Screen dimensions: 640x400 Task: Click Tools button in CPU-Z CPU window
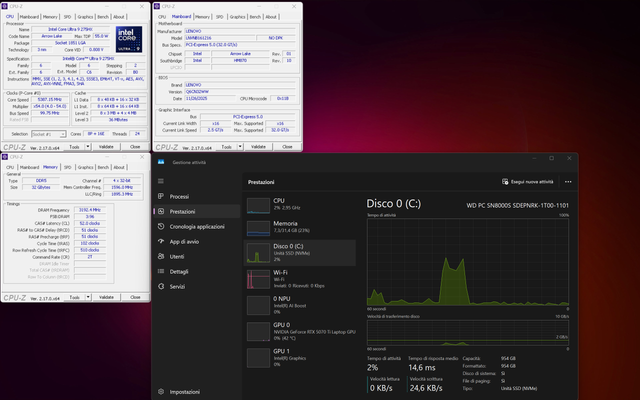pyautogui.click(x=74, y=147)
